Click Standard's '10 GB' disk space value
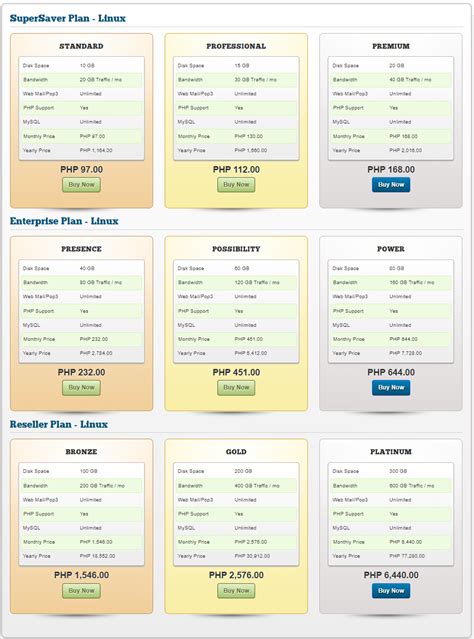474x639 pixels. (x=87, y=66)
